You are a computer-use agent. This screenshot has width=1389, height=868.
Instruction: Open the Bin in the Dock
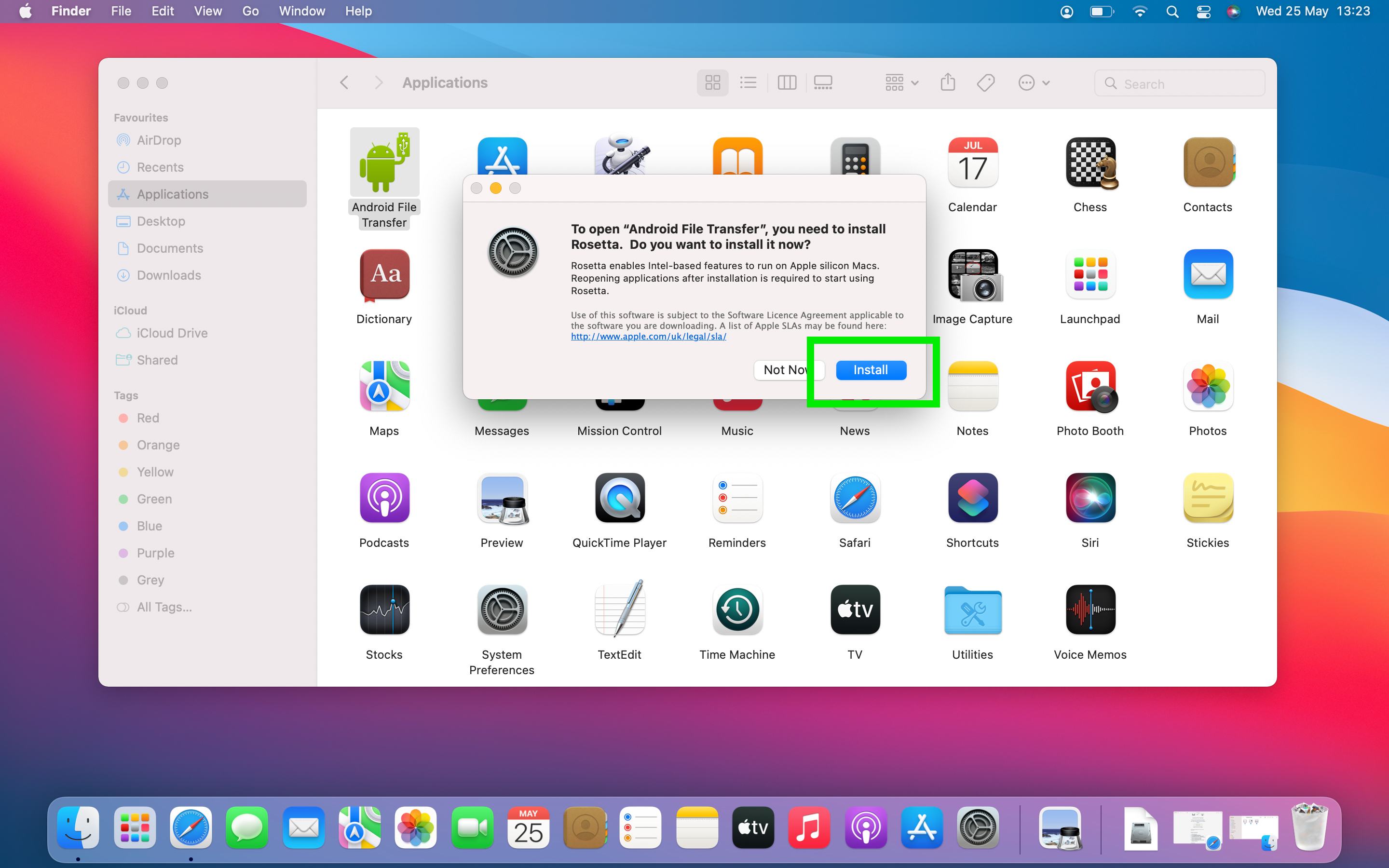coord(1309,827)
